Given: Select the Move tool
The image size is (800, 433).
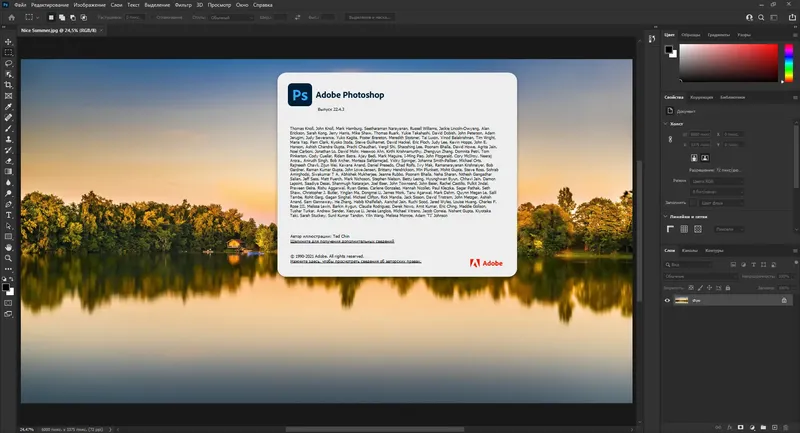Looking at the screenshot, I should (8, 42).
